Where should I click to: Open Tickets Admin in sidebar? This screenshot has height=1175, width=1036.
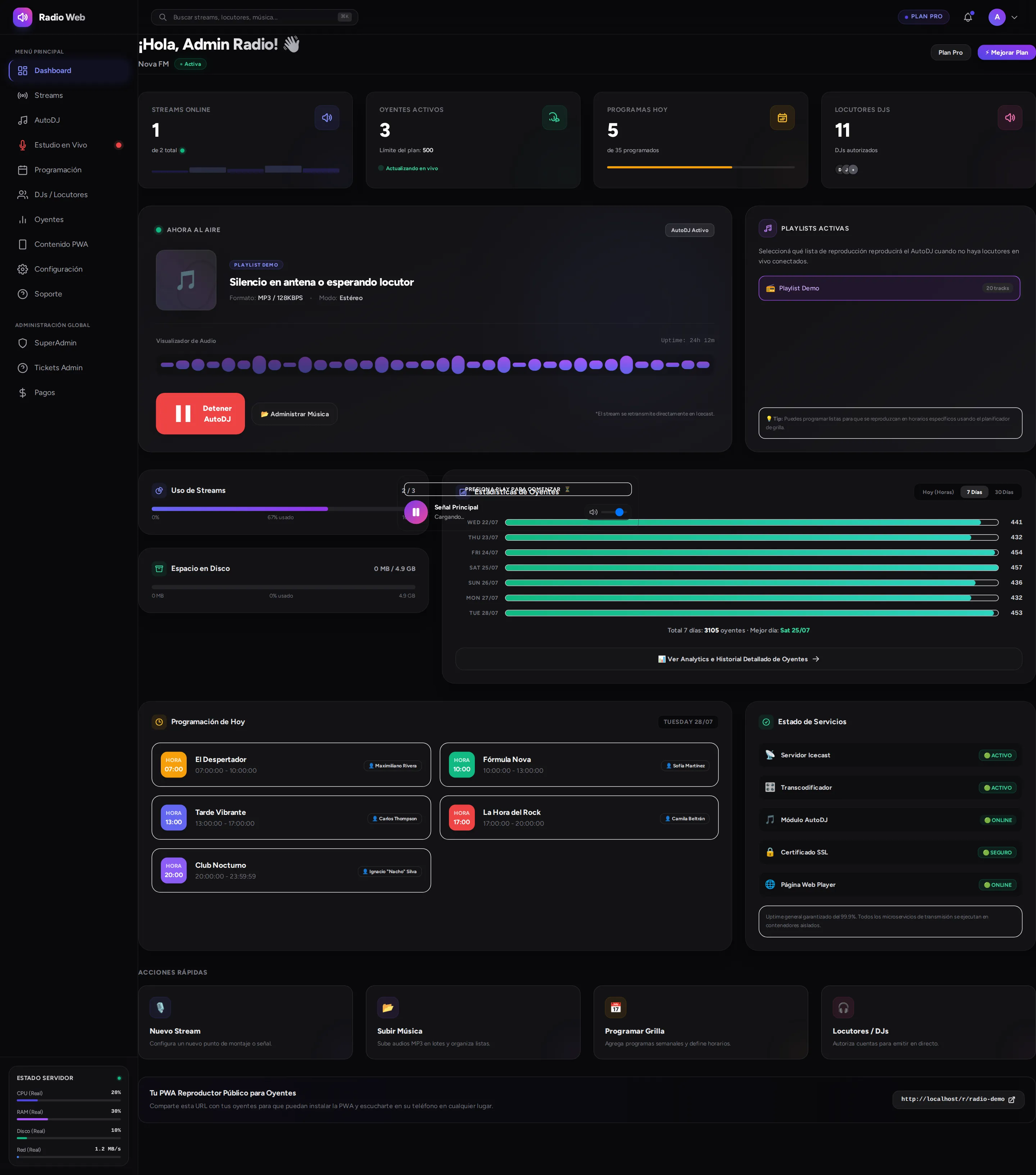pos(69,368)
